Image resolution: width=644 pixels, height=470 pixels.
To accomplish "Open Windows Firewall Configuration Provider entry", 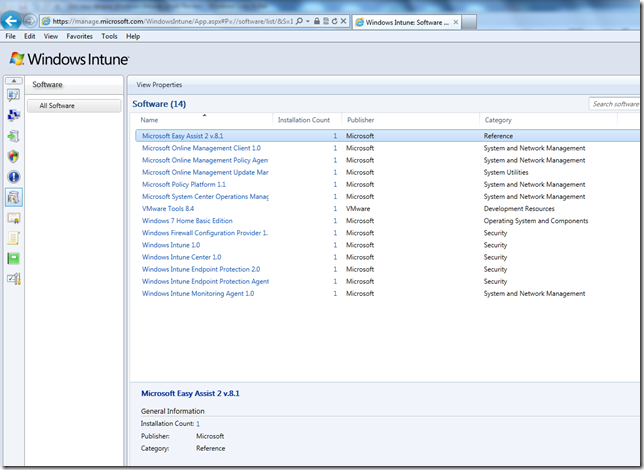I will [205, 233].
